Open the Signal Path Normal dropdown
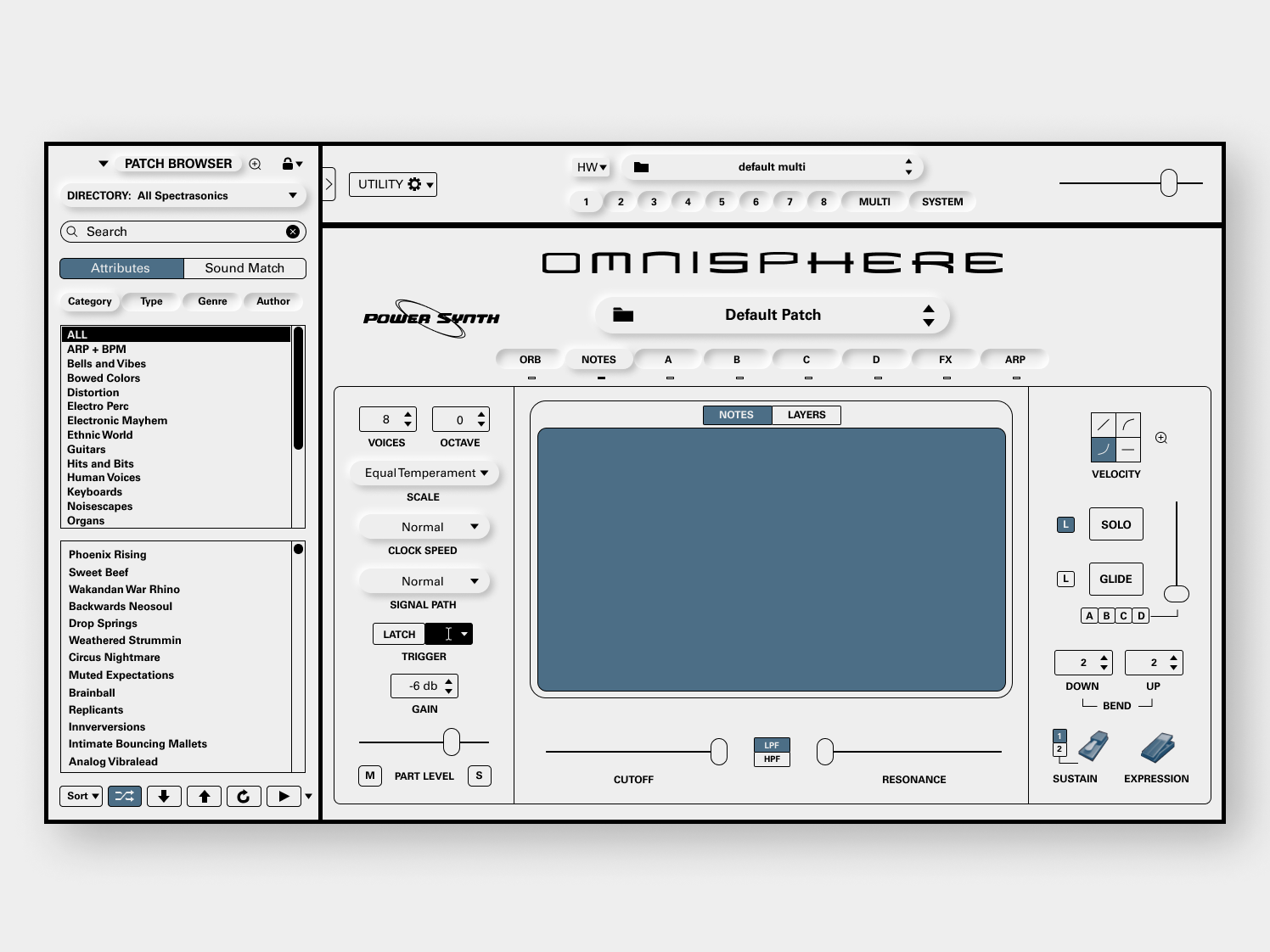The image size is (1270, 952). (x=424, y=581)
